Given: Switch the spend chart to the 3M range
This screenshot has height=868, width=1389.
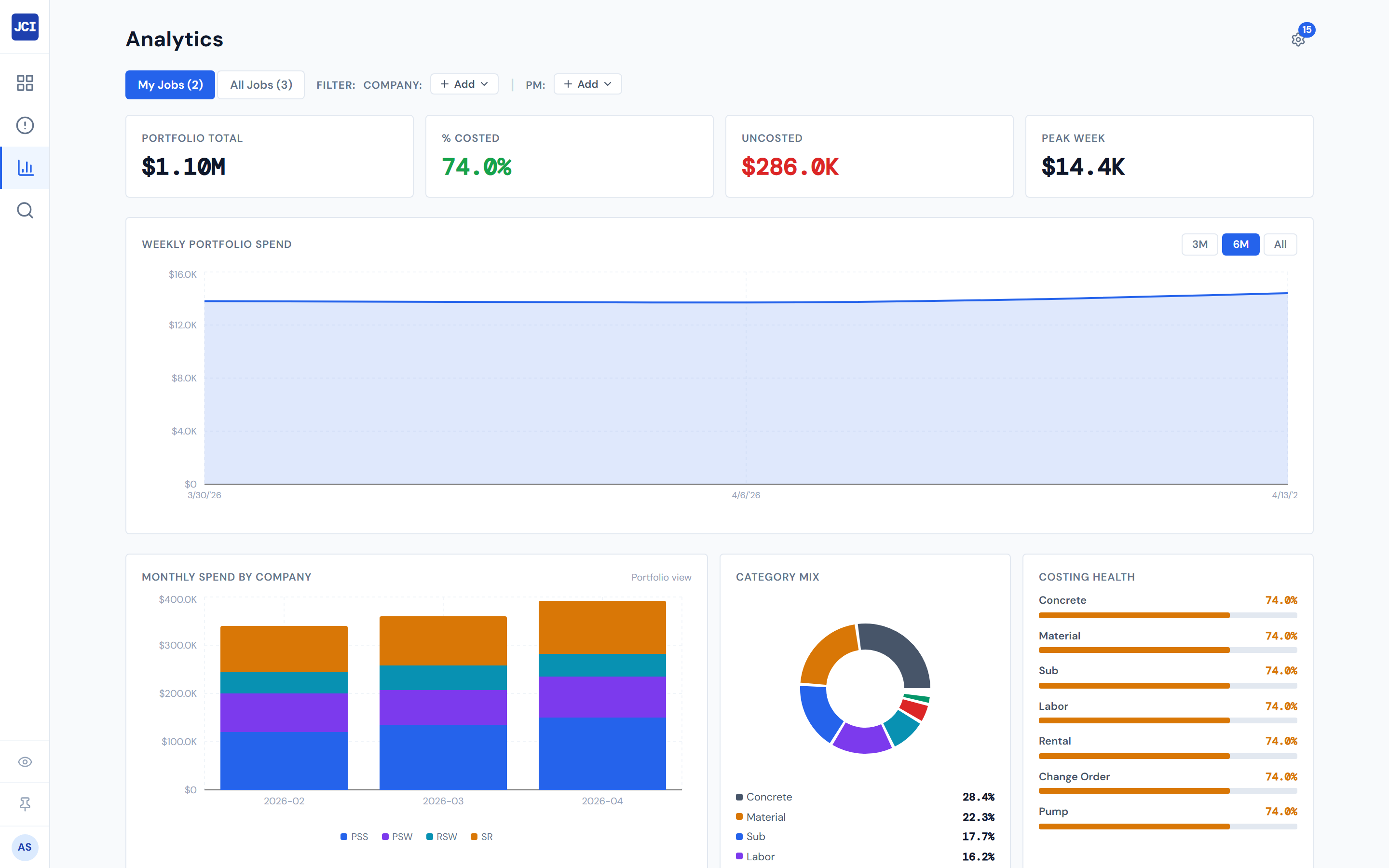Looking at the screenshot, I should (x=1199, y=244).
